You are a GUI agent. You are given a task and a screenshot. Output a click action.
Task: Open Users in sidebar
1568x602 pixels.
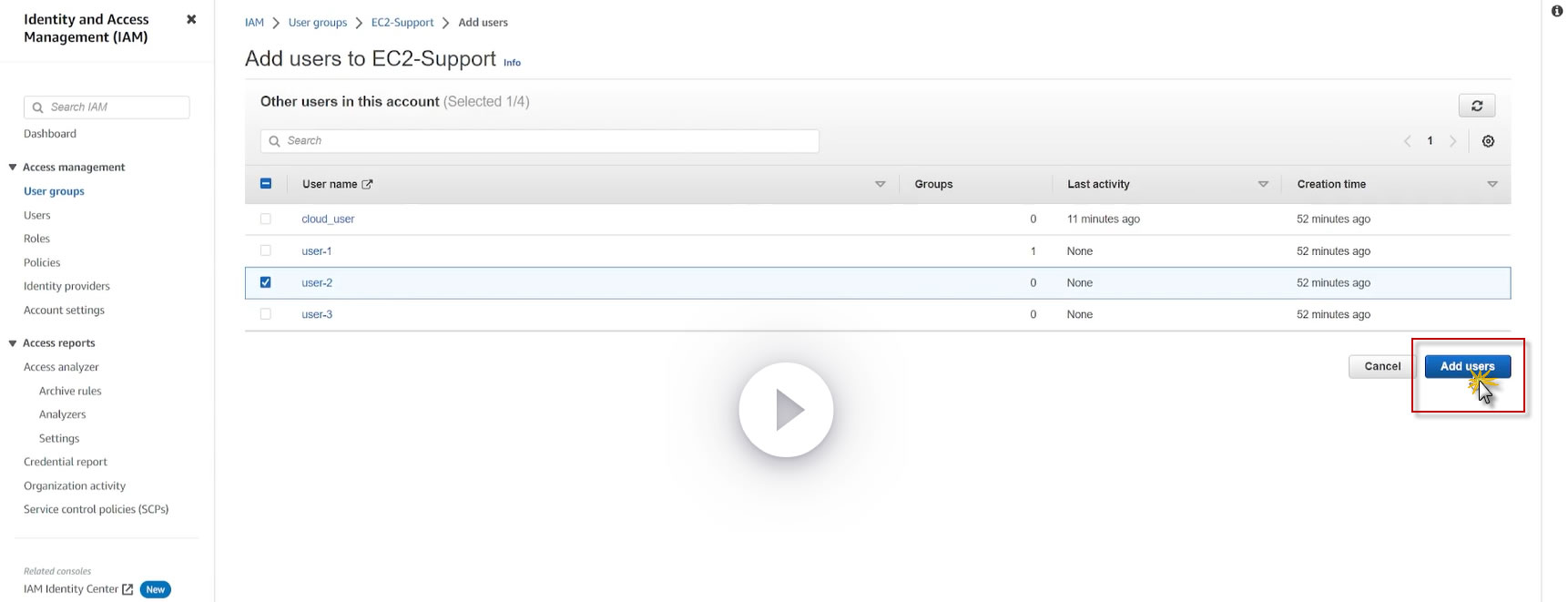(x=37, y=216)
